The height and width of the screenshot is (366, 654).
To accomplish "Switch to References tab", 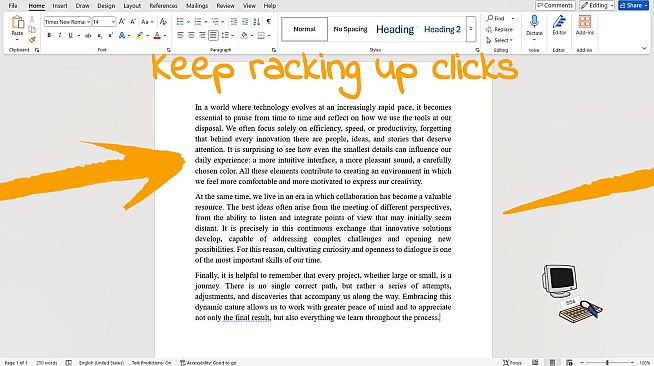I will (x=163, y=6).
